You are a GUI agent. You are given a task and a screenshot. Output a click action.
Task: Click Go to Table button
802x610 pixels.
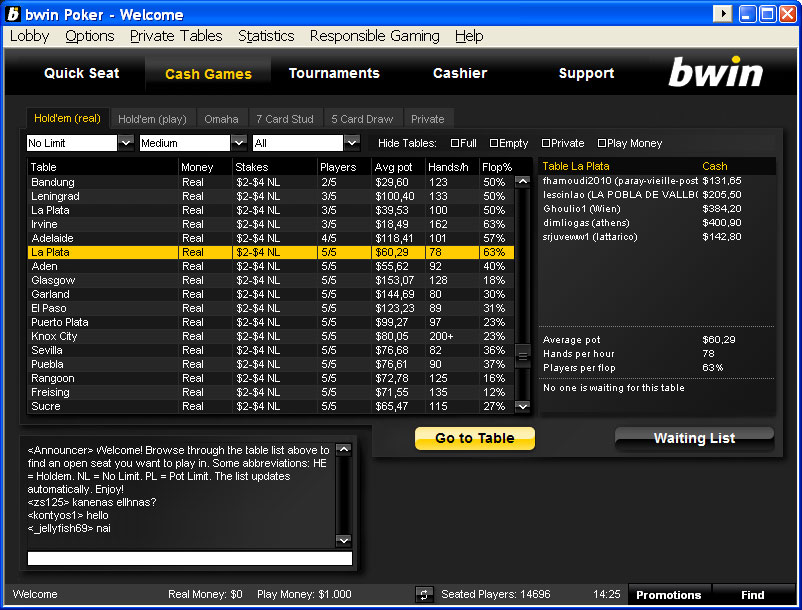pyautogui.click(x=475, y=438)
